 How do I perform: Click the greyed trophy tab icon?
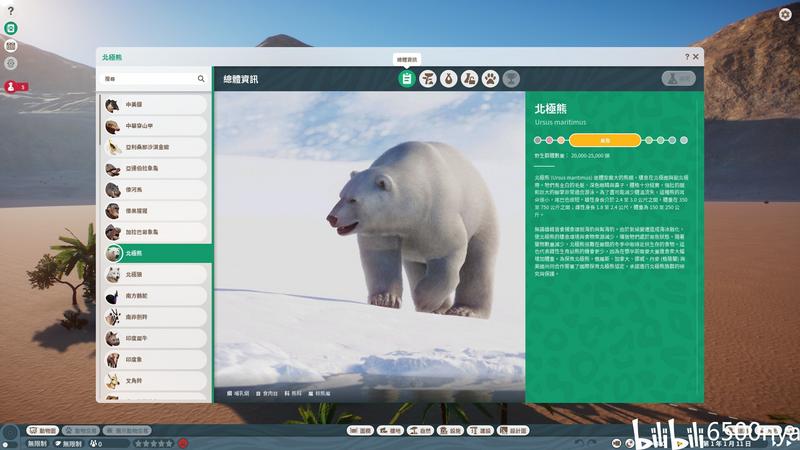(511, 79)
